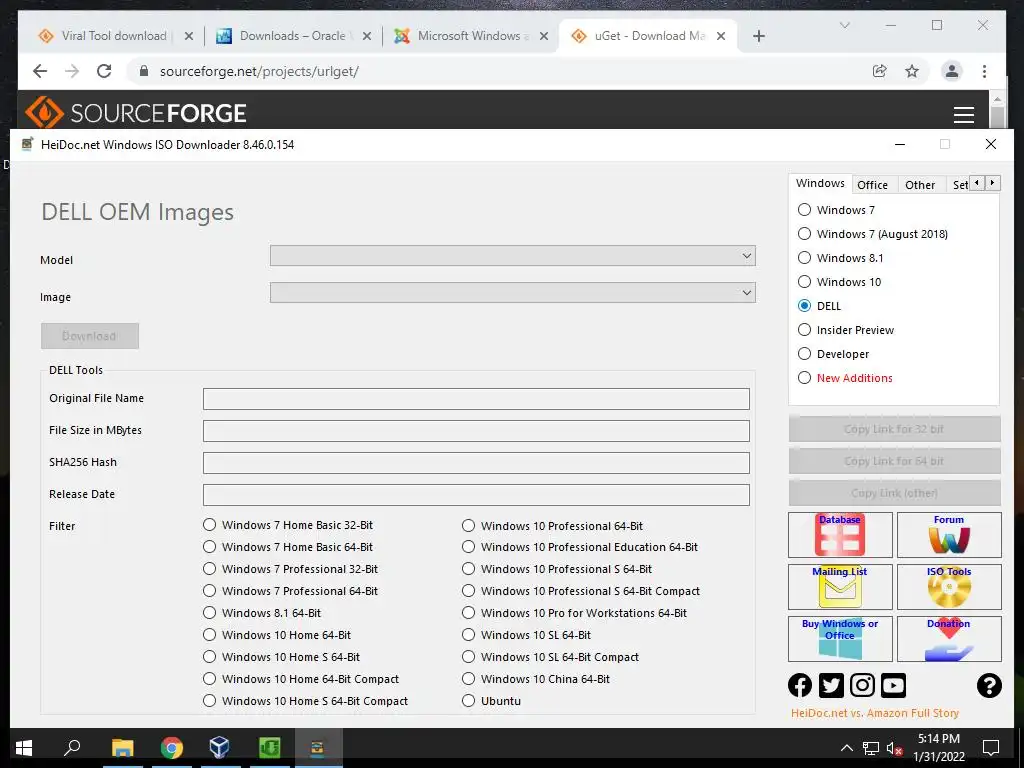This screenshot has width=1024, height=768.
Task: Open Chrome tab search chevron
Action: 844,25
